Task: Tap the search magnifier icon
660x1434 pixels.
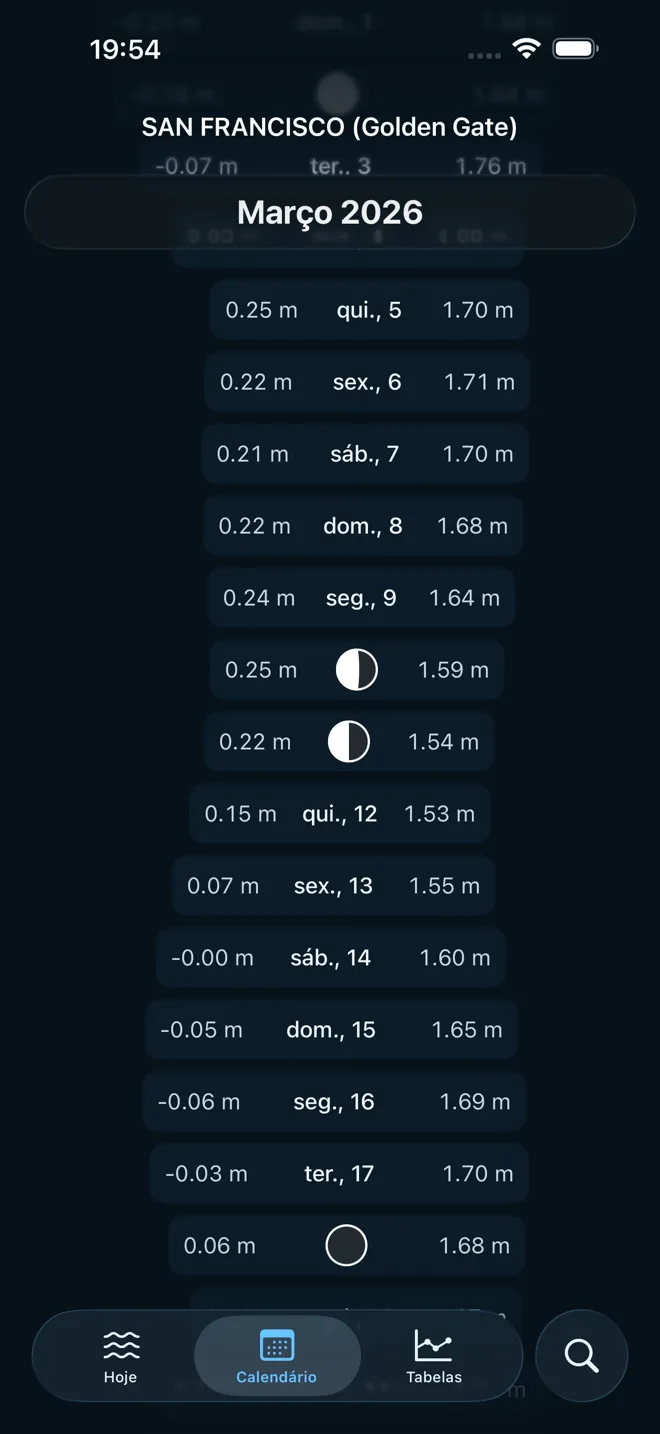Action: (x=581, y=1355)
